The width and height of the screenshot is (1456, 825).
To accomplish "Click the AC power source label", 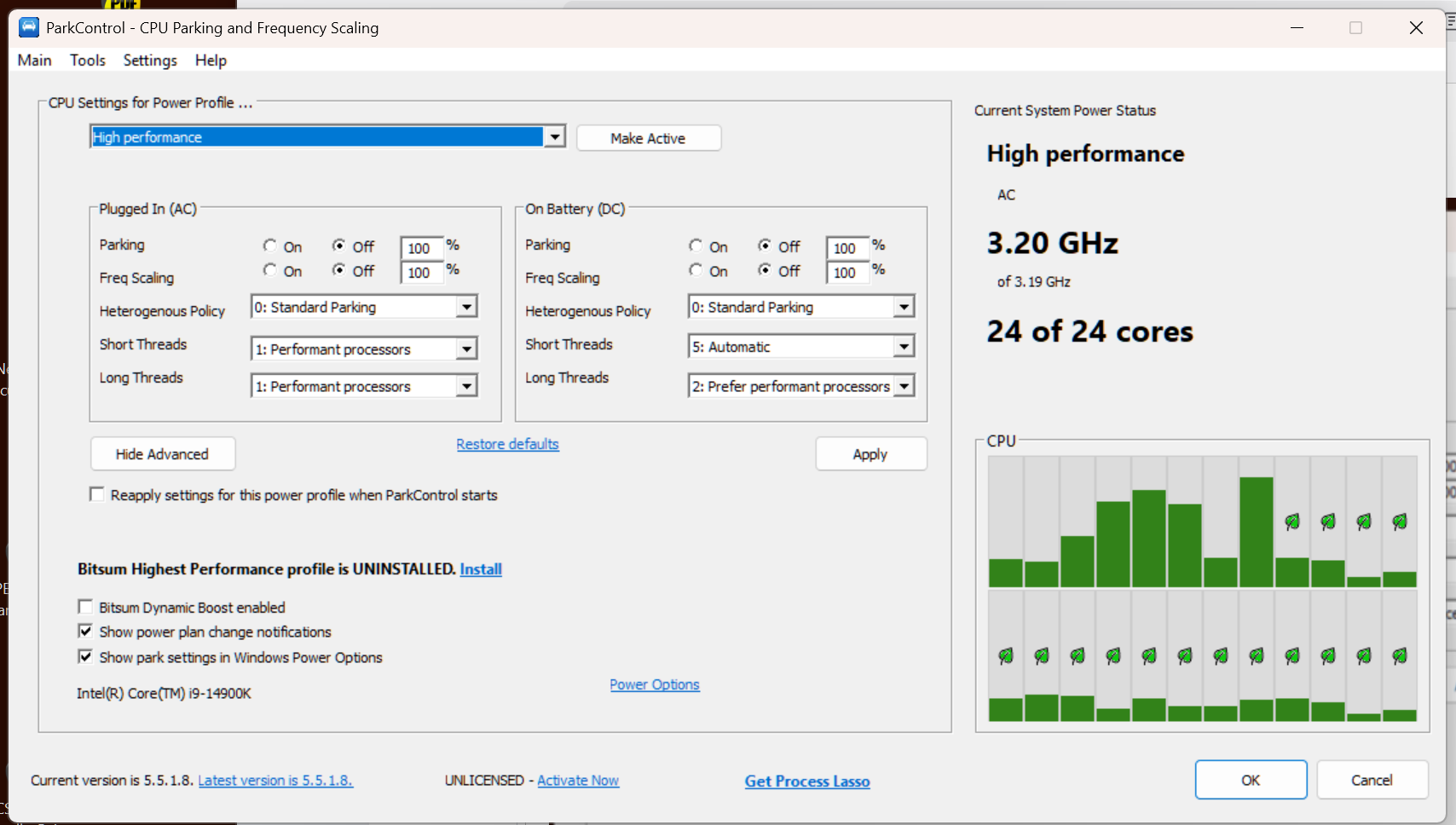I will pyautogui.click(x=1006, y=194).
